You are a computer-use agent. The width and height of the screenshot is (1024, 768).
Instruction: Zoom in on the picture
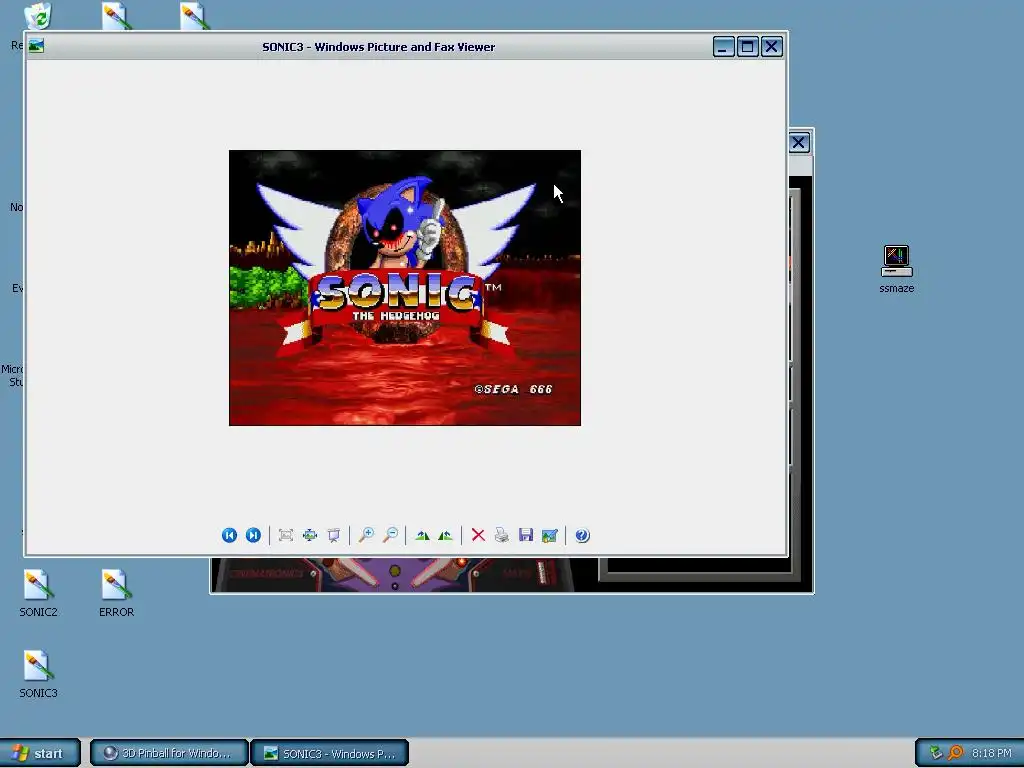366,536
